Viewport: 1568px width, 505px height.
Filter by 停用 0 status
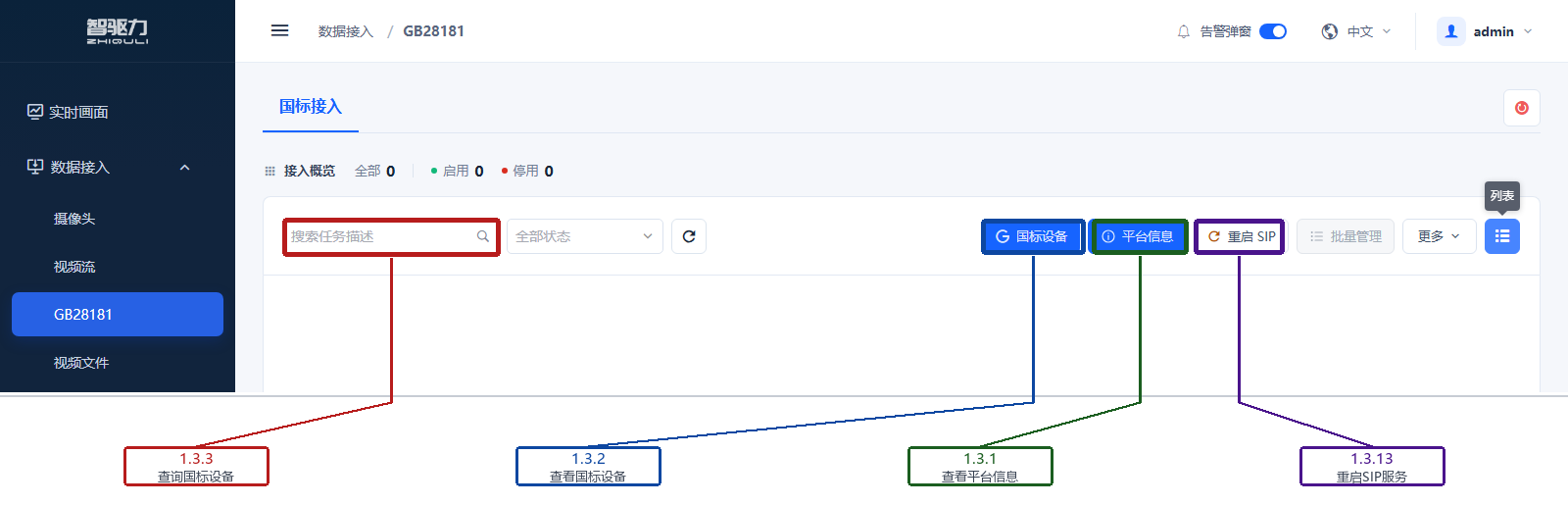527,171
